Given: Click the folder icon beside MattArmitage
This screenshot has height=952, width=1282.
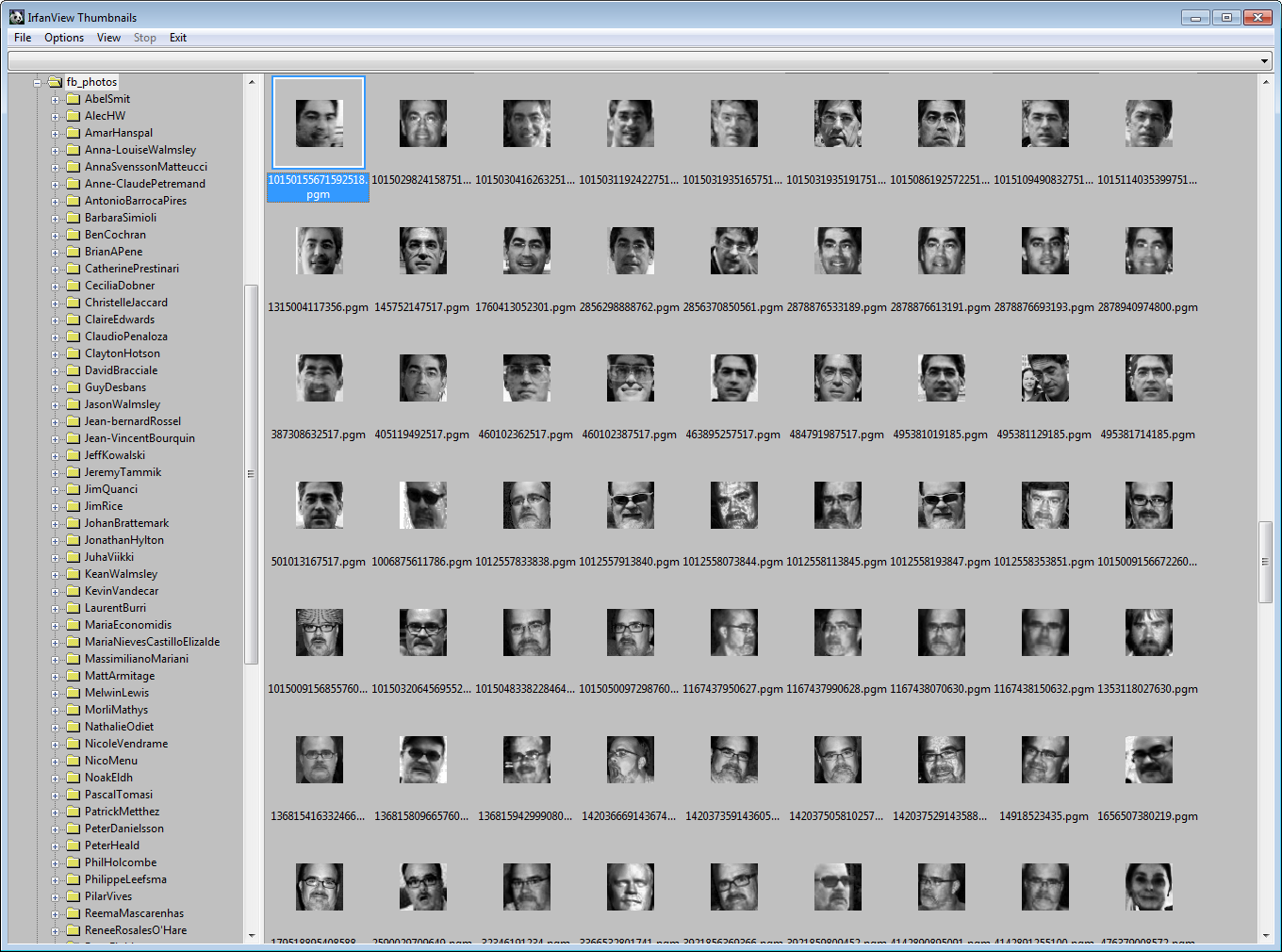Looking at the screenshot, I should pyautogui.click(x=73, y=676).
